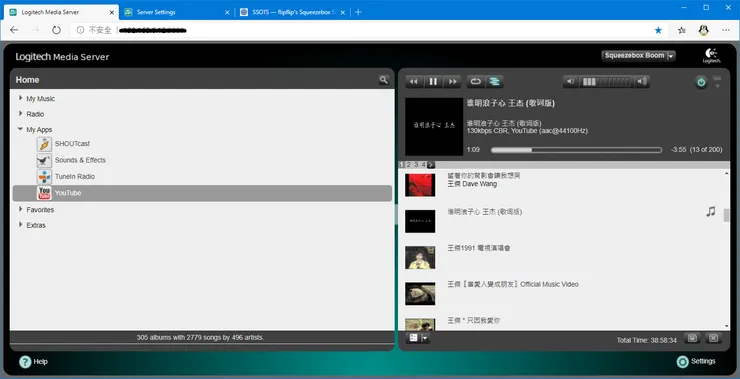The width and height of the screenshot is (740, 379).
Task: Go to playlist page 2
Action: click(x=409, y=165)
